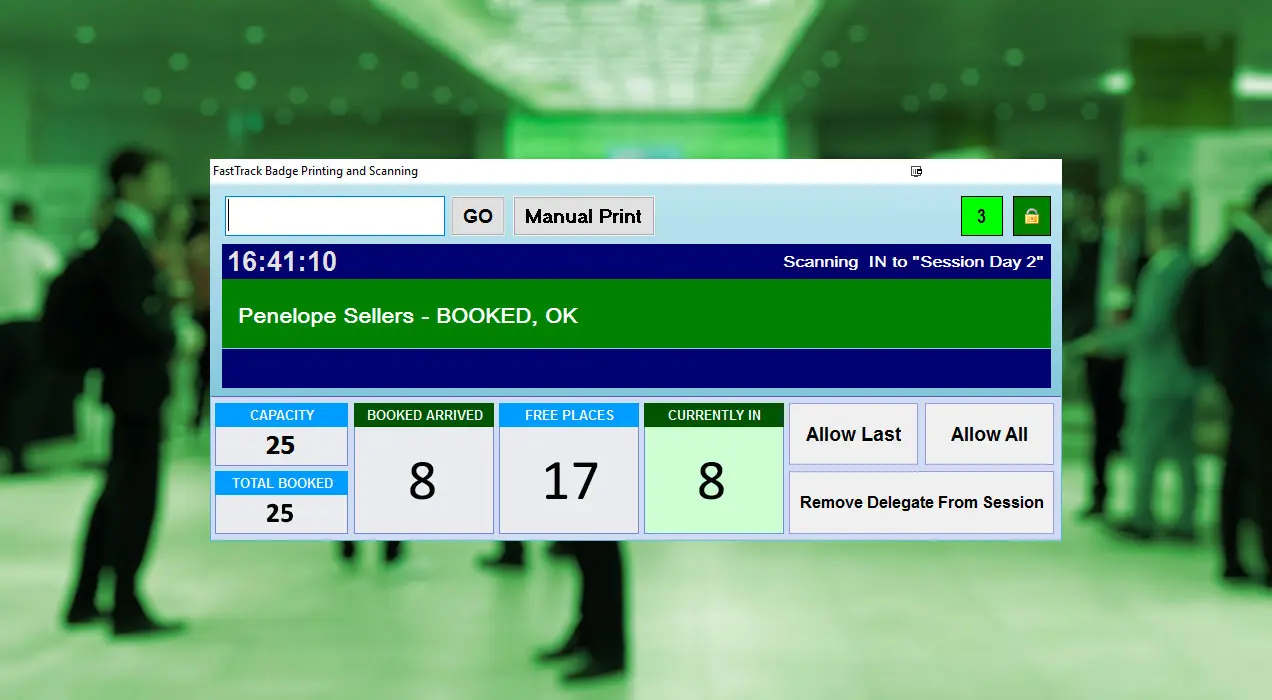Viewport: 1272px width, 700px height.
Task: Click the empty dark blue status strip
Action: click(x=636, y=368)
